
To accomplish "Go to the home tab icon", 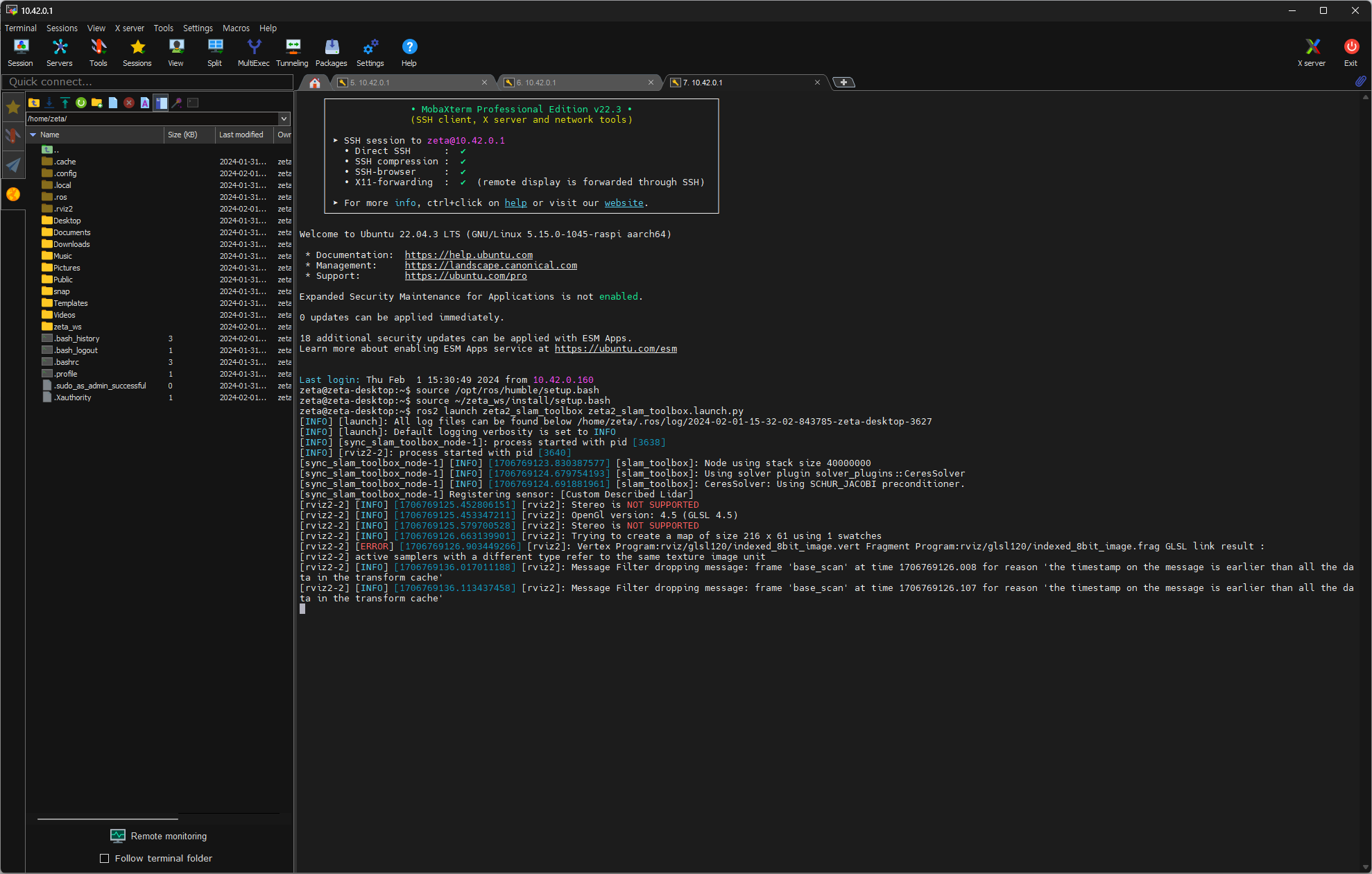I will click(314, 83).
